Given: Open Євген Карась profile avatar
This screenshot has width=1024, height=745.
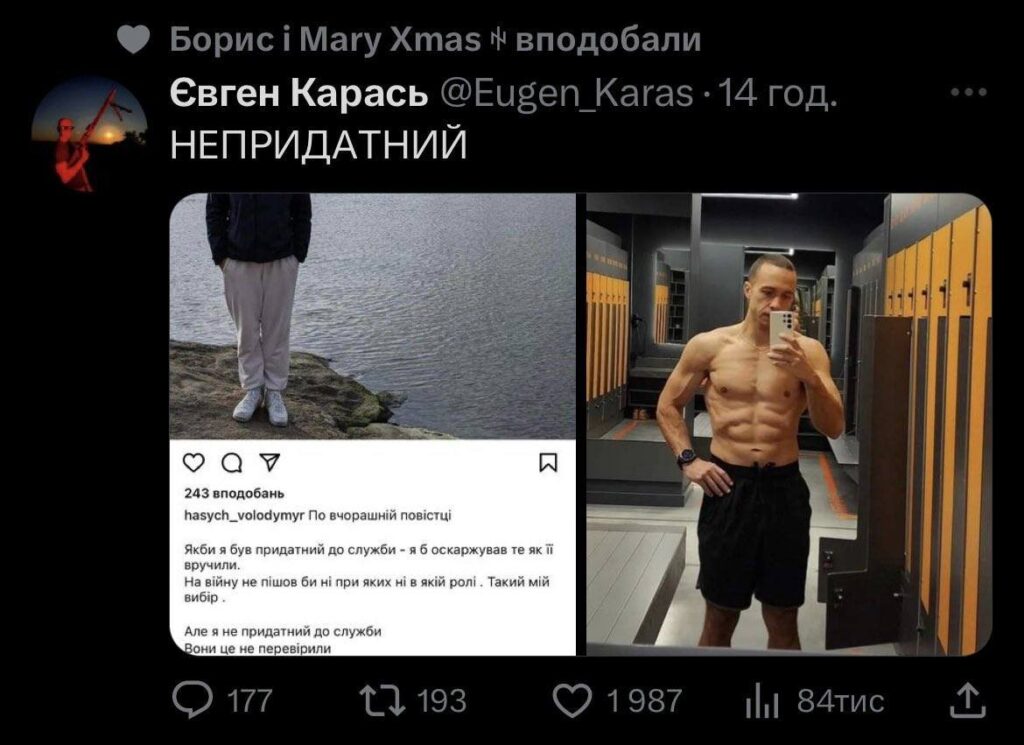Looking at the screenshot, I should pyautogui.click(x=89, y=134).
